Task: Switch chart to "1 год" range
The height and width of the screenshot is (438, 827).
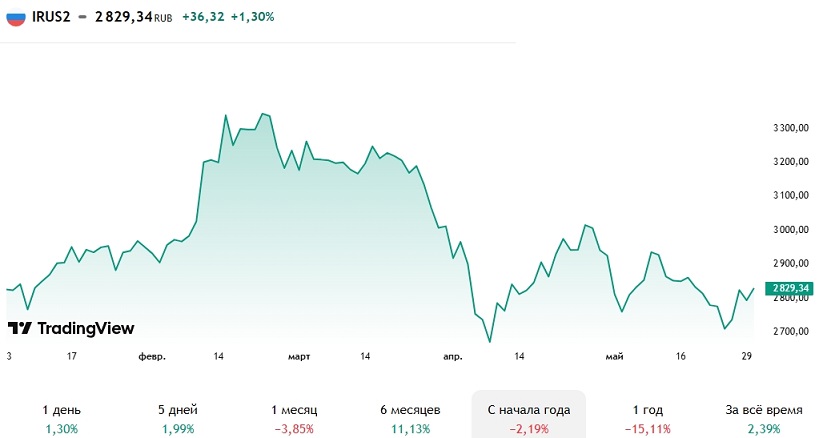Action: click(647, 419)
